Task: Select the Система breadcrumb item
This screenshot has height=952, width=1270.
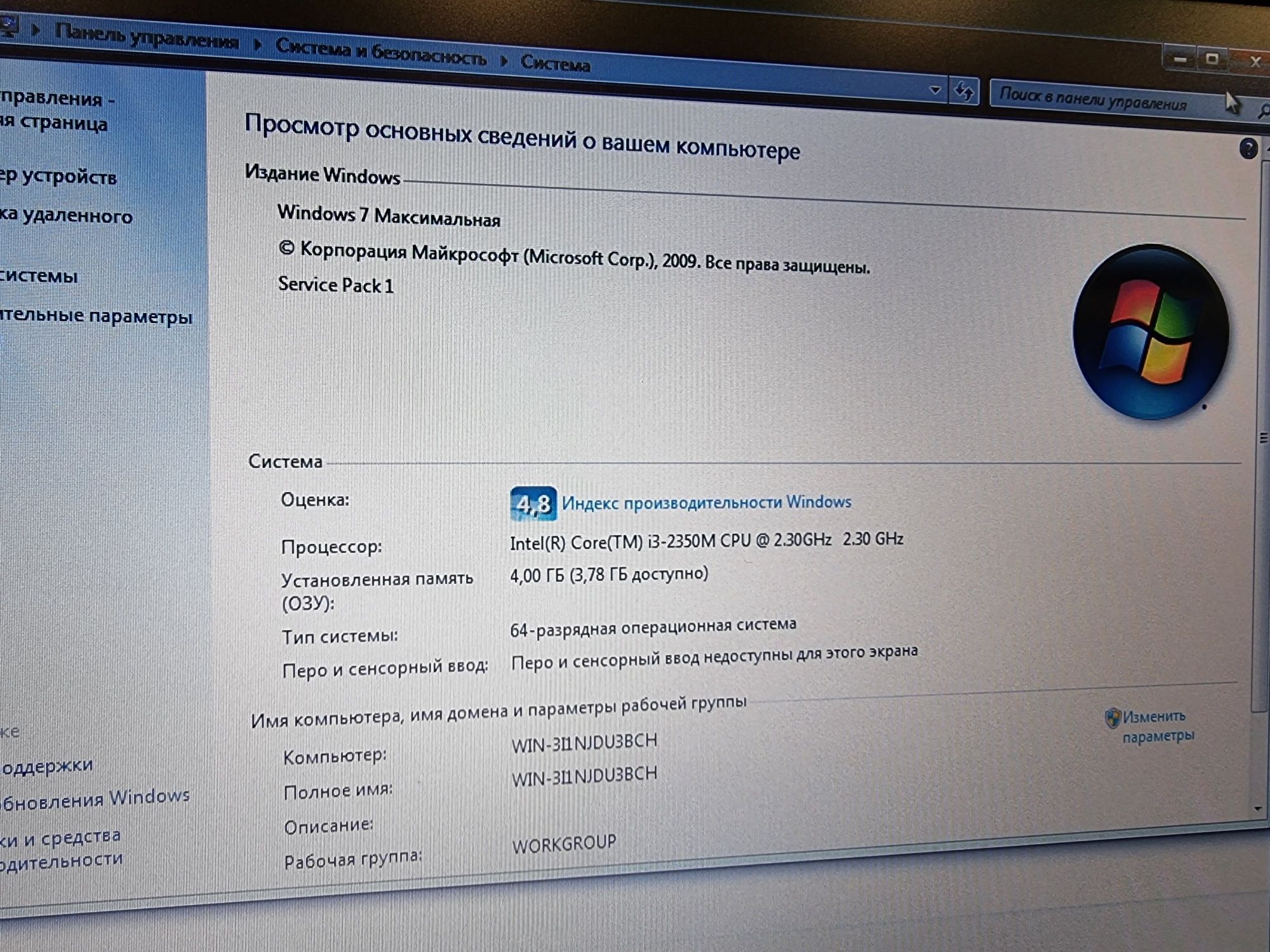Action: (x=556, y=63)
